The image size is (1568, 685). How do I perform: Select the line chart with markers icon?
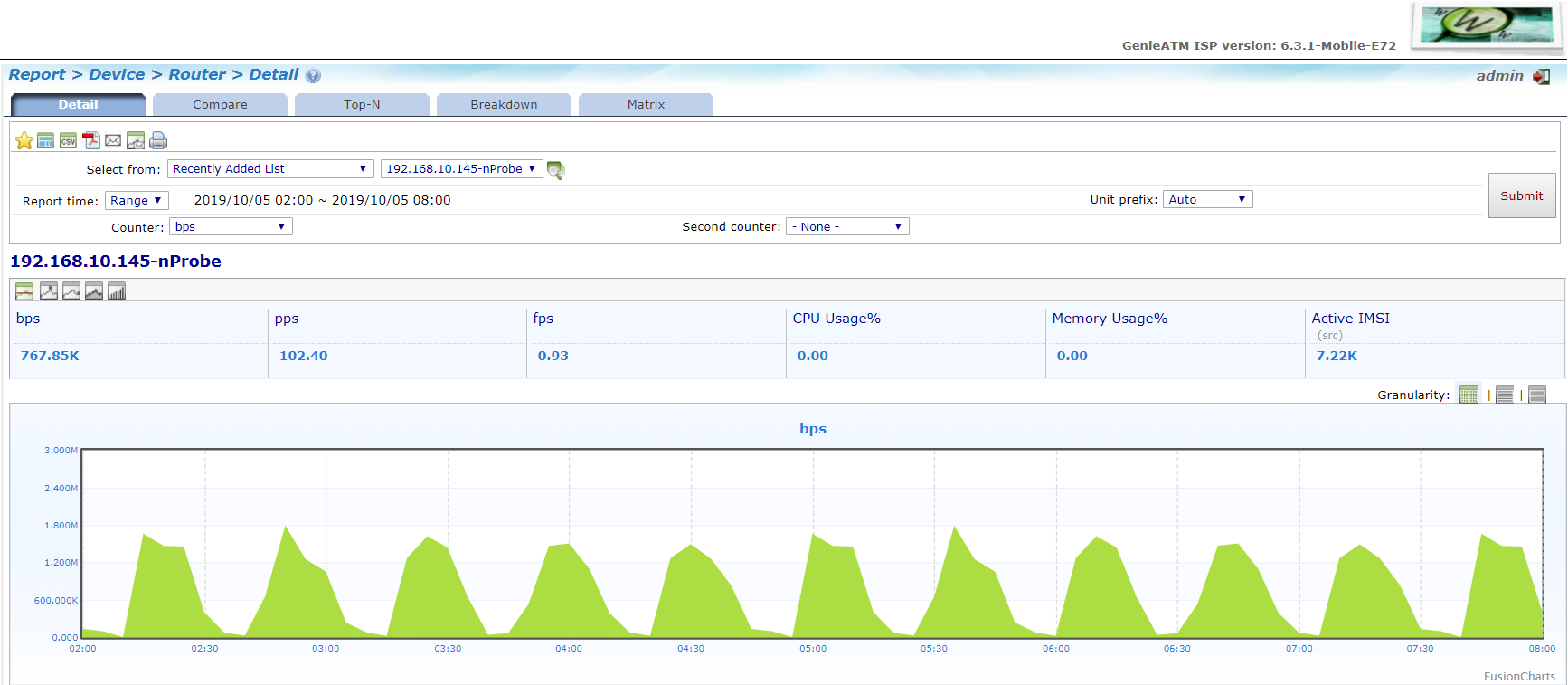point(49,291)
